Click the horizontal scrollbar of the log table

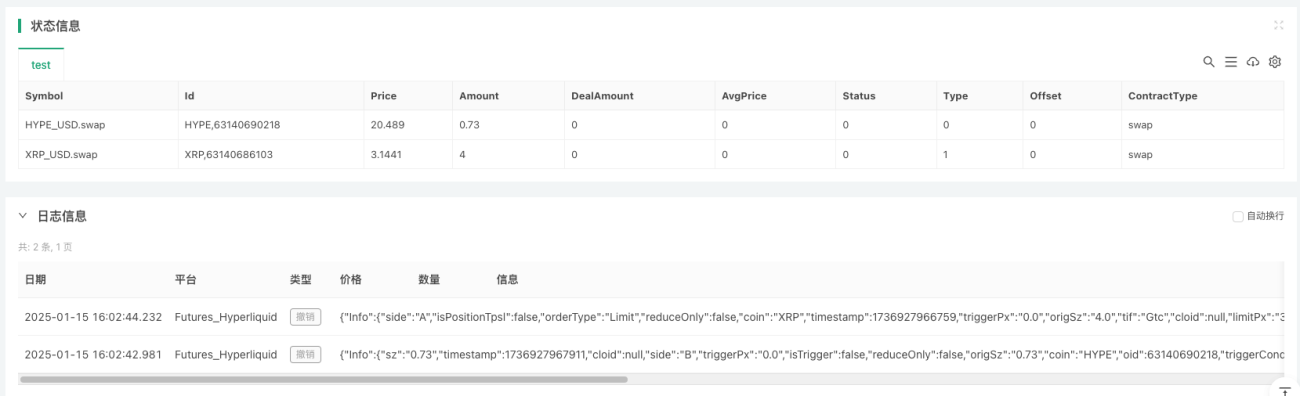coord(323,379)
